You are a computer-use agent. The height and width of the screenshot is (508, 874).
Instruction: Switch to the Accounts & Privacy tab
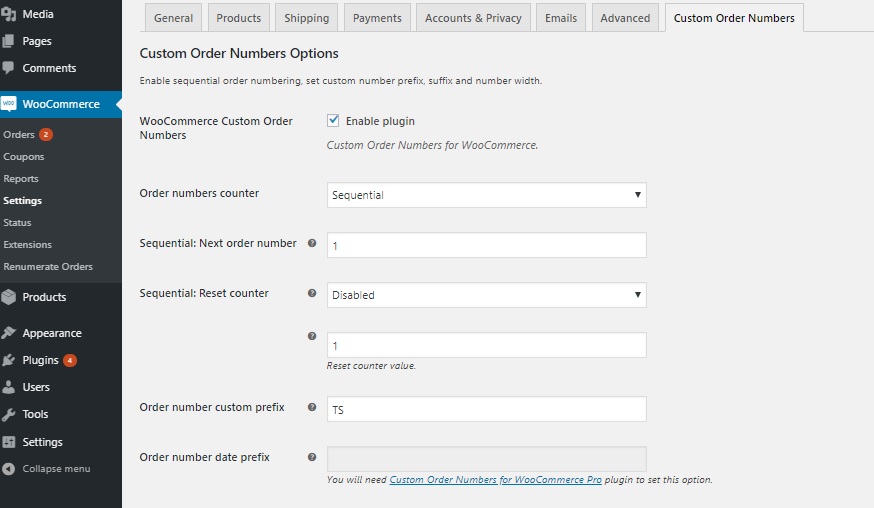pos(473,18)
